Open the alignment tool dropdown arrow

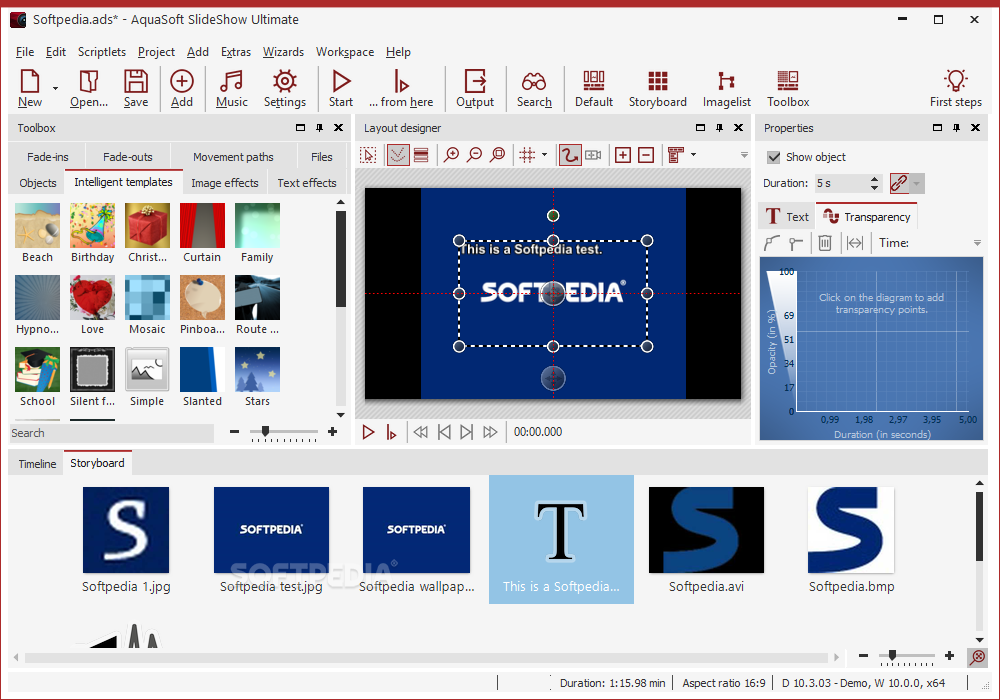coord(693,155)
